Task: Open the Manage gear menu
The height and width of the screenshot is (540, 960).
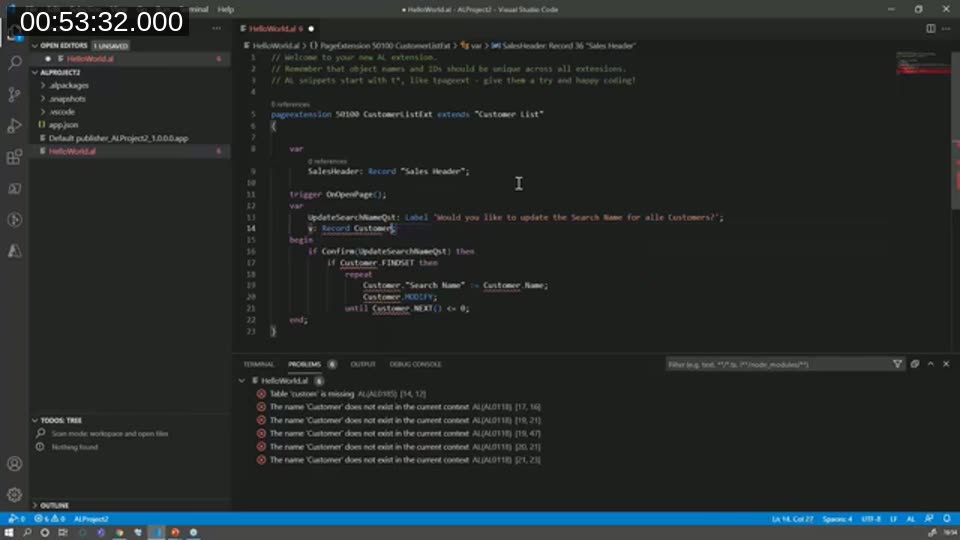Action: point(15,495)
